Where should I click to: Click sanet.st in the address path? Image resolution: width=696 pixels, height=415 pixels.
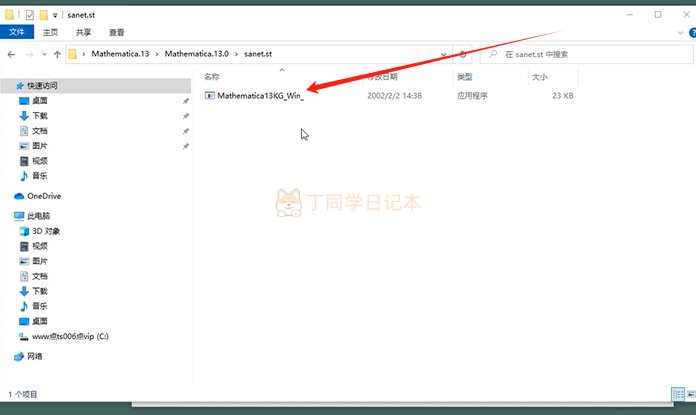258,54
